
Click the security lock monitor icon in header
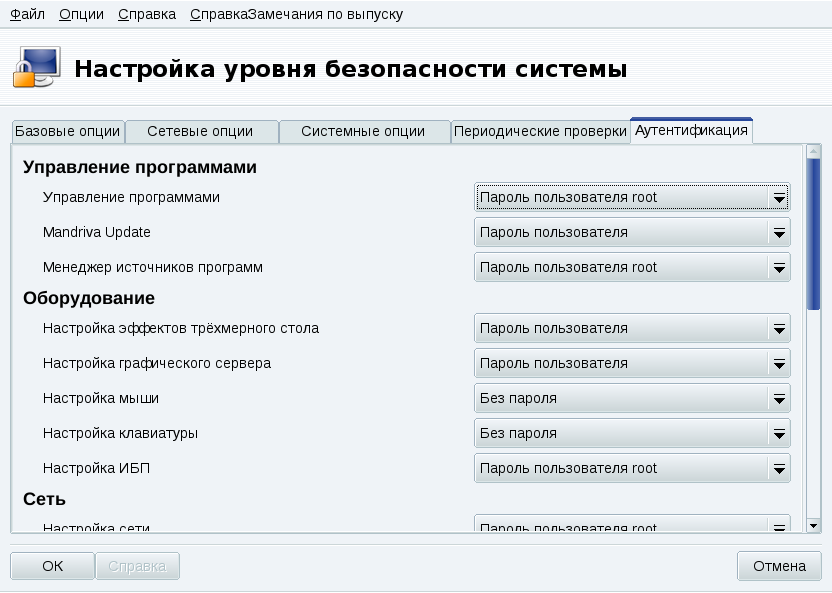38,66
